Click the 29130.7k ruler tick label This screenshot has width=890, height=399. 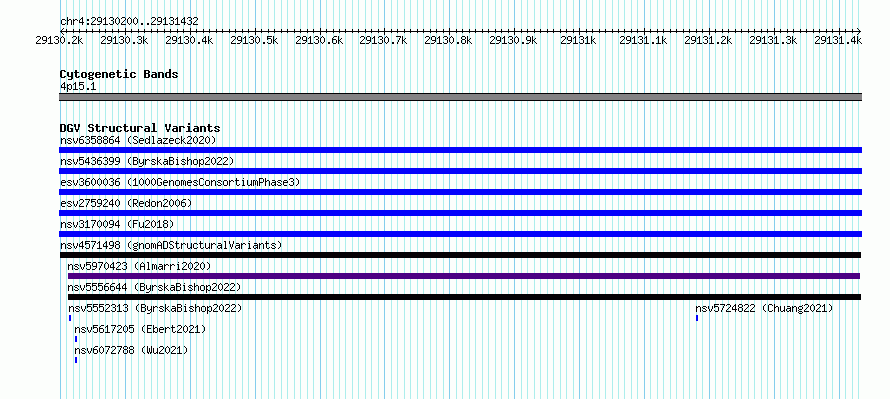[x=384, y=40]
